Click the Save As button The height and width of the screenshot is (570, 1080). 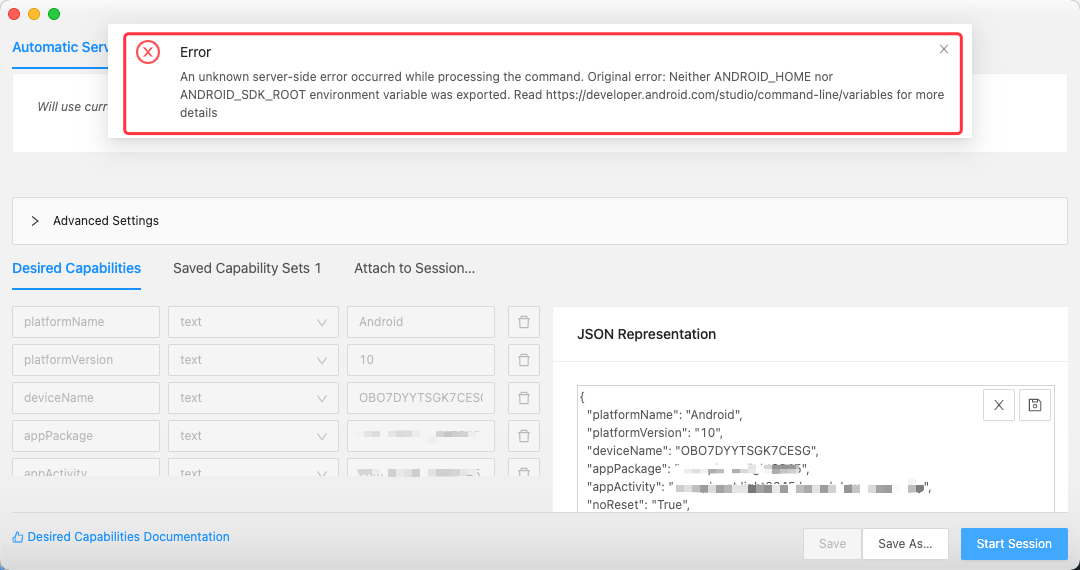tap(905, 544)
